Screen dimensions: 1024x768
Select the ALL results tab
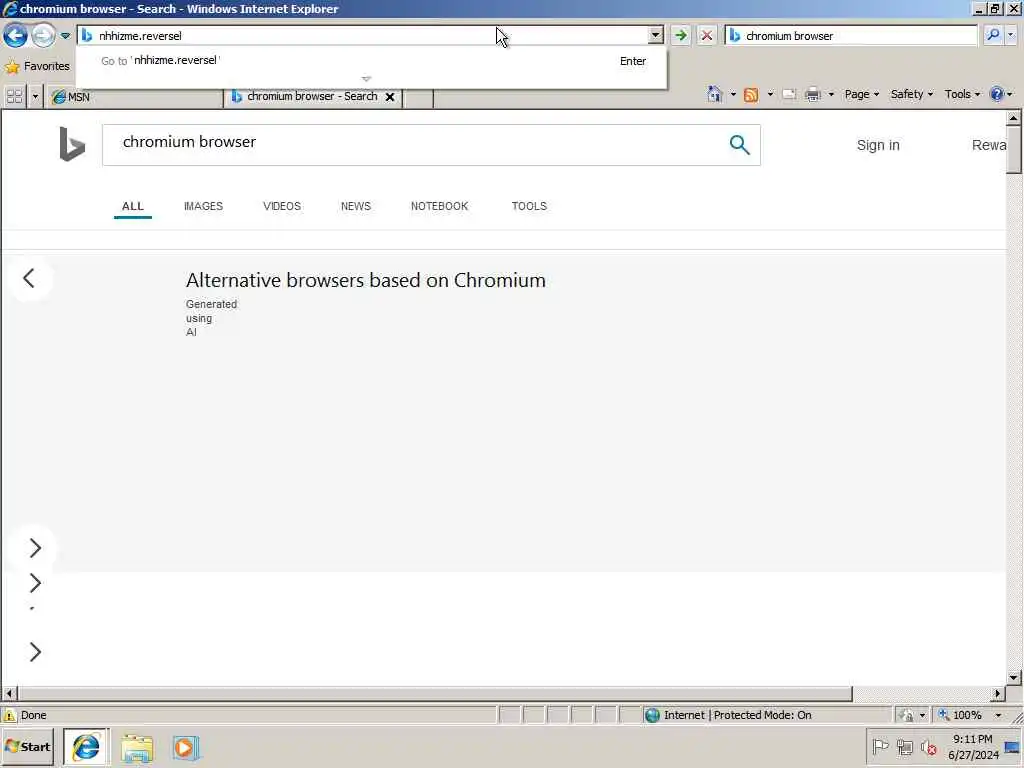pyautogui.click(x=133, y=206)
